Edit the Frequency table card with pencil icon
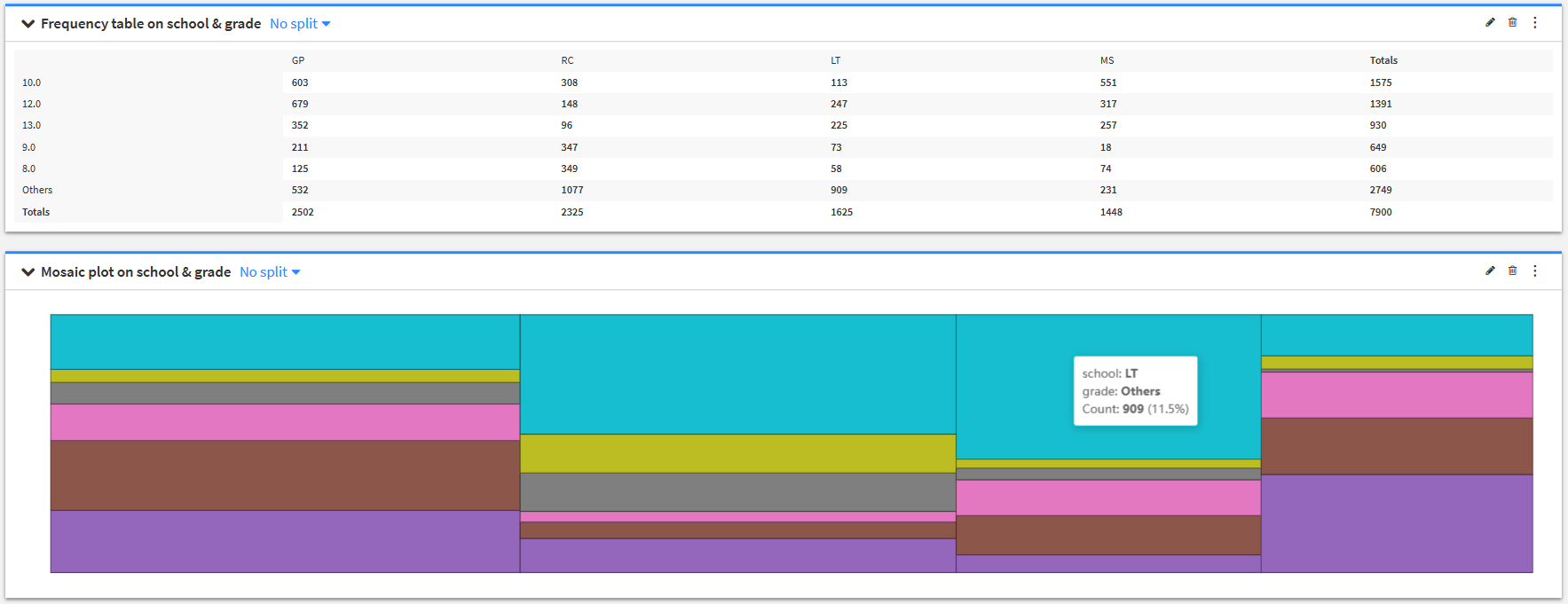The width and height of the screenshot is (1568, 604). click(x=1490, y=23)
